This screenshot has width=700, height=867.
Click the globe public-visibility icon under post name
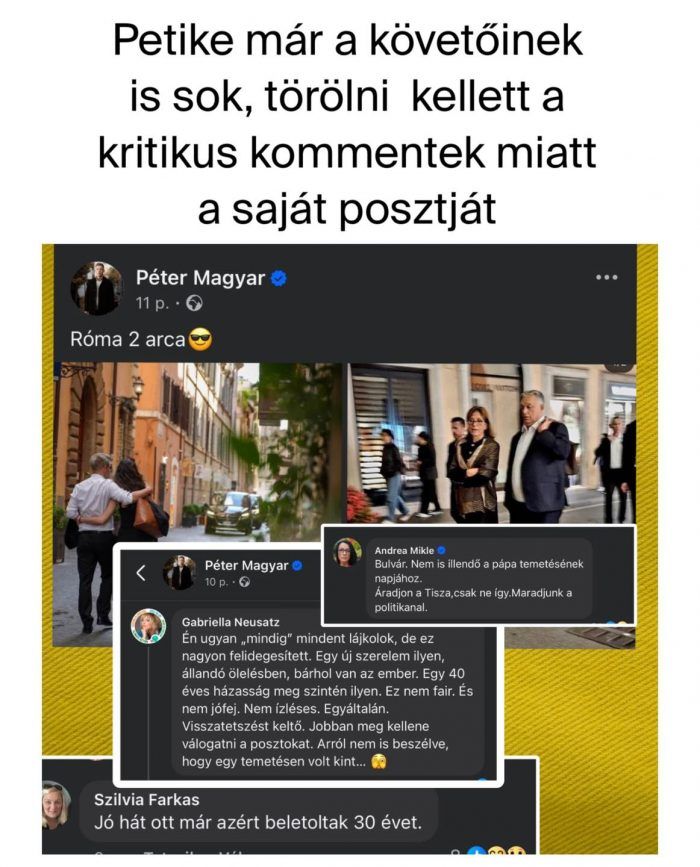[194, 303]
